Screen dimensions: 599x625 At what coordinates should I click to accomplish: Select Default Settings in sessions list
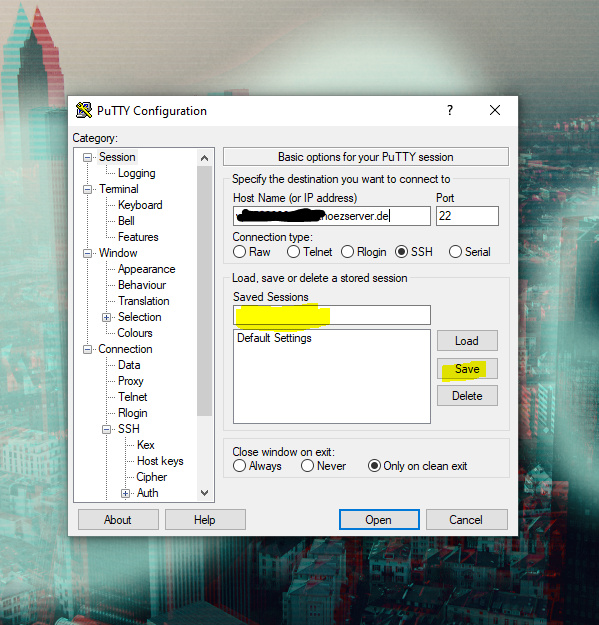point(274,338)
